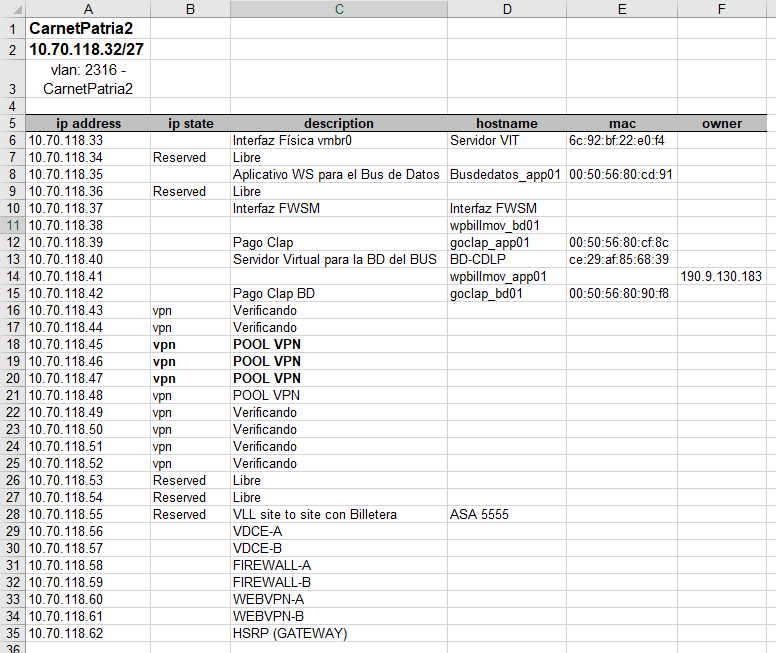Viewport: 776px width, 653px height.
Task: Select hostname BD-CDLP
Action: tap(507, 259)
